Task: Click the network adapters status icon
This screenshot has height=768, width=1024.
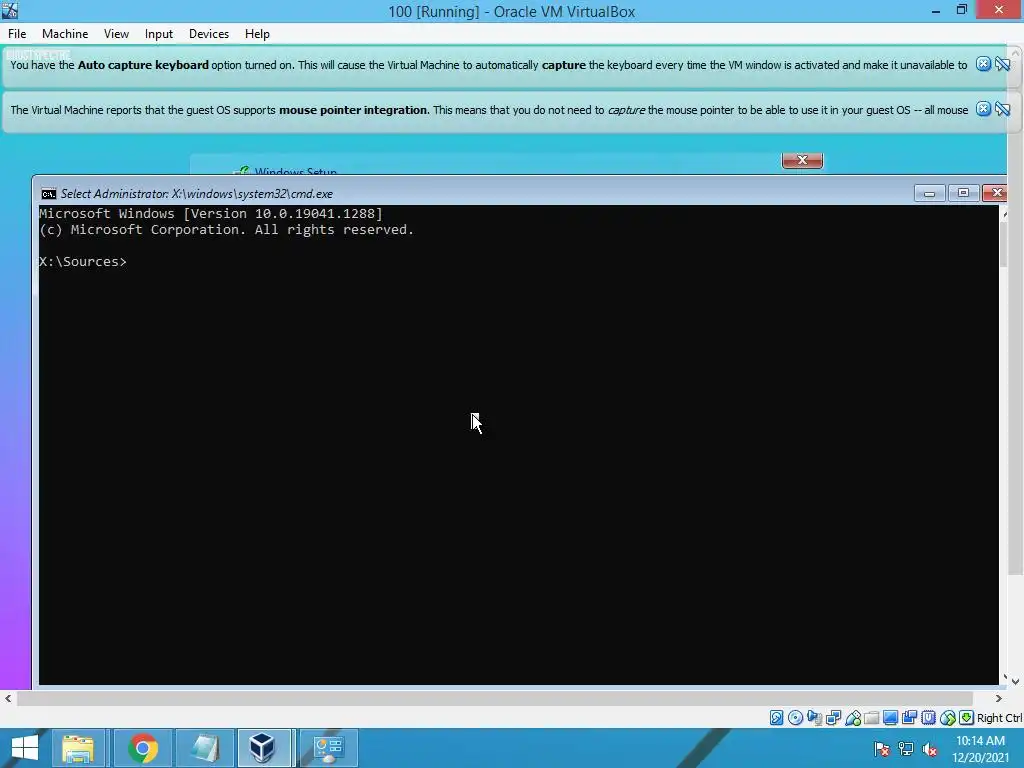Action: (x=833, y=718)
